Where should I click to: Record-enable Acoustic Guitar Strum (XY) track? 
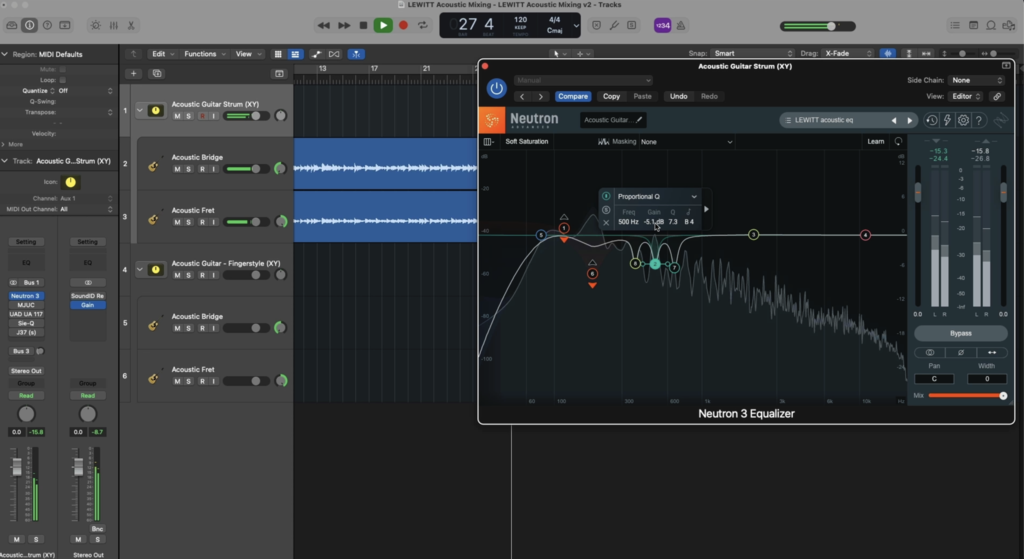point(202,116)
